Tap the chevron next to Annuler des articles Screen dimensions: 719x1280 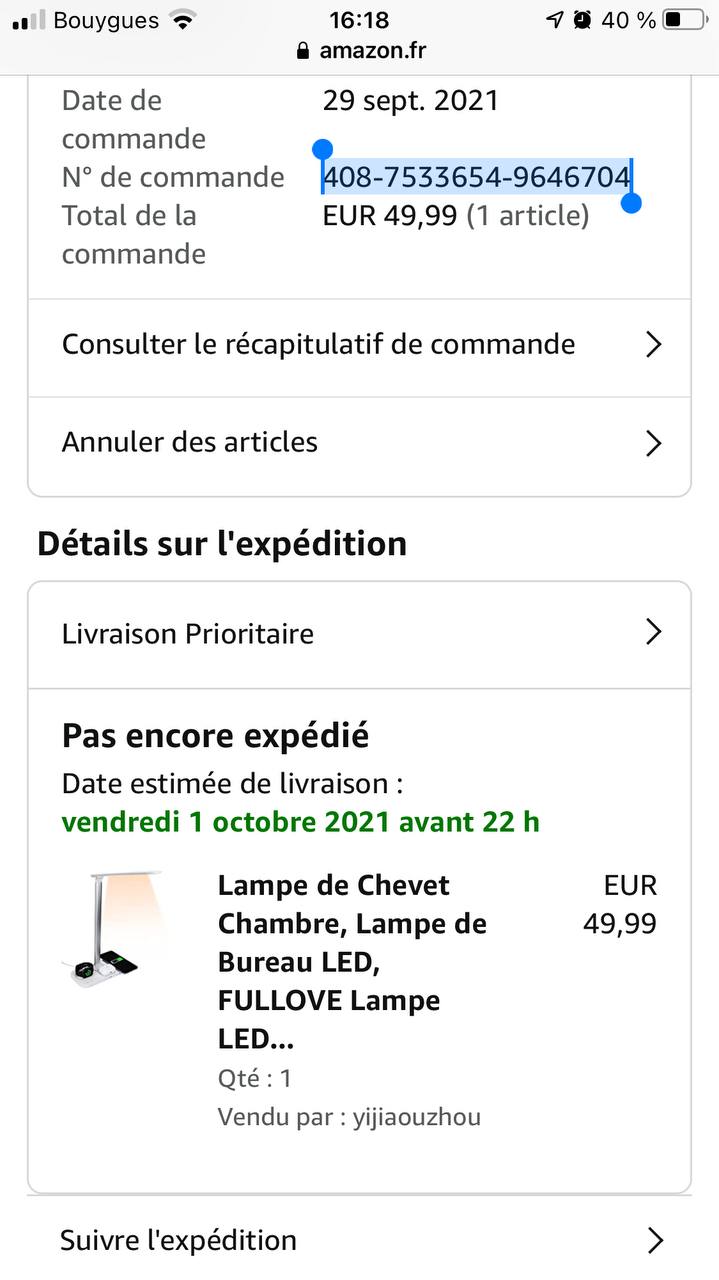click(x=654, y=443)
